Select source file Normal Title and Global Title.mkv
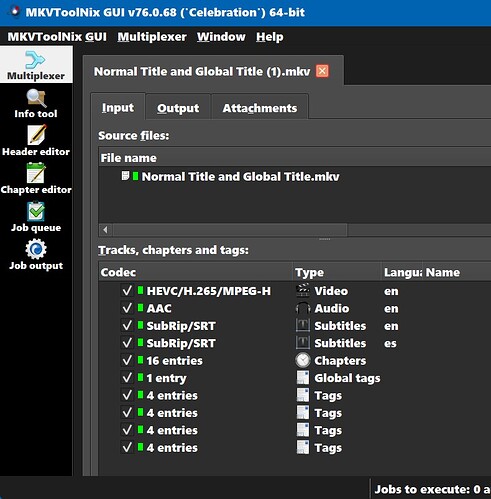This screenshot has width=491, height=499. [x=240, y=176]
